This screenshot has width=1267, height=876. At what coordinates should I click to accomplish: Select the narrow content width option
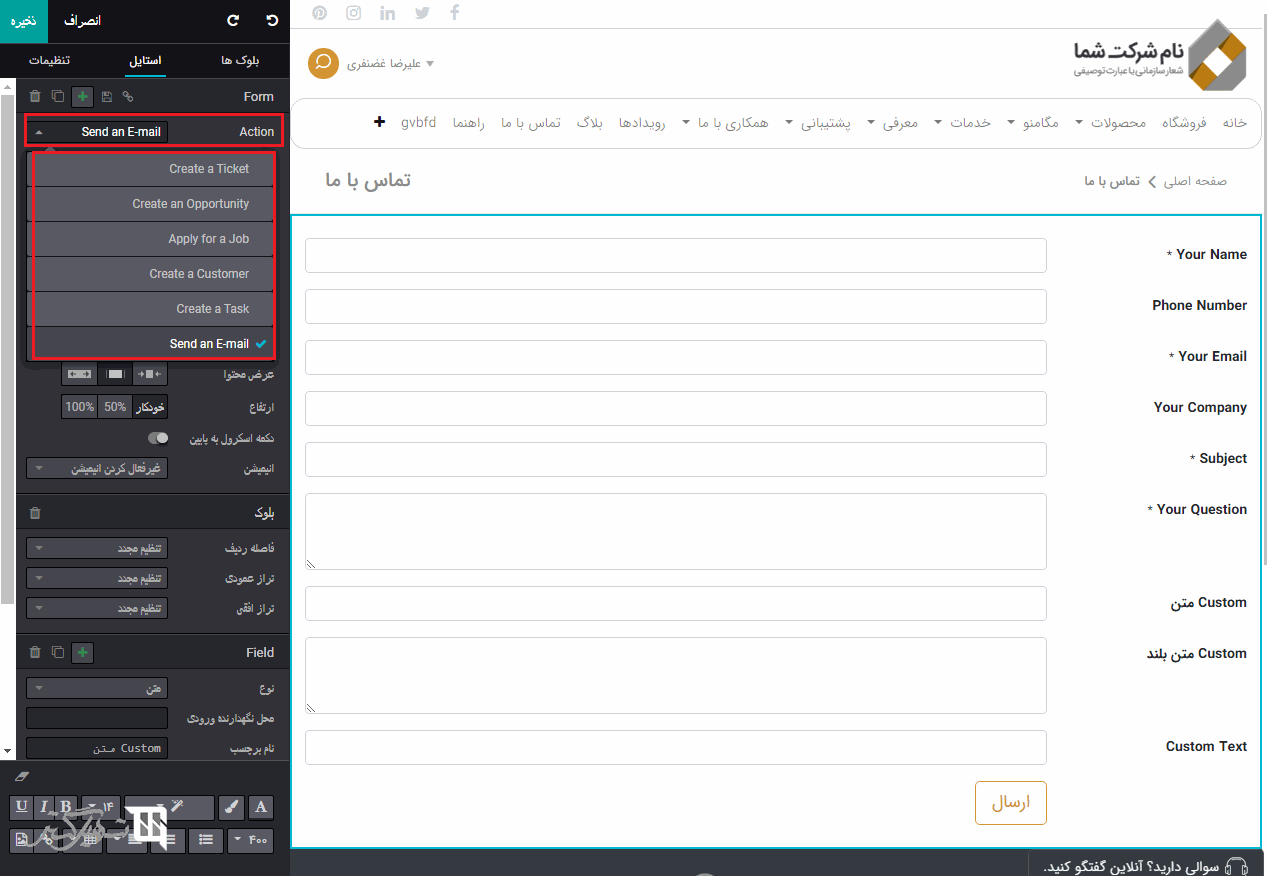[x=150, y=374]
